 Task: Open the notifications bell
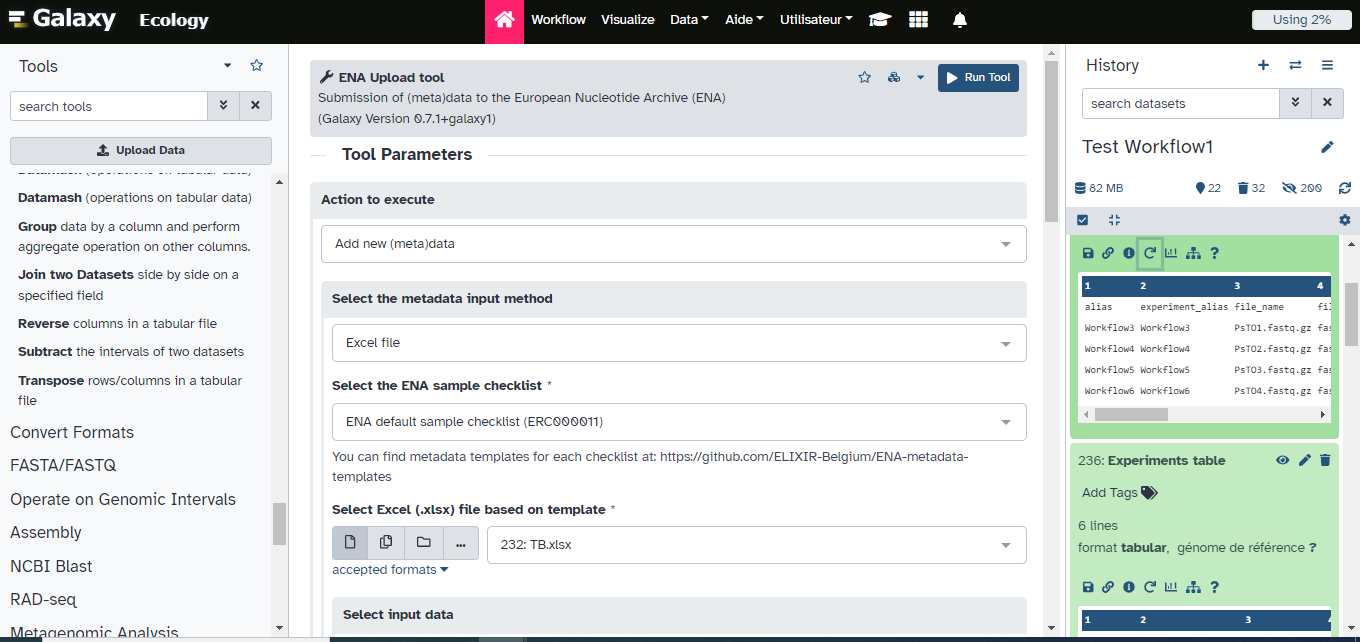(960, 20)
